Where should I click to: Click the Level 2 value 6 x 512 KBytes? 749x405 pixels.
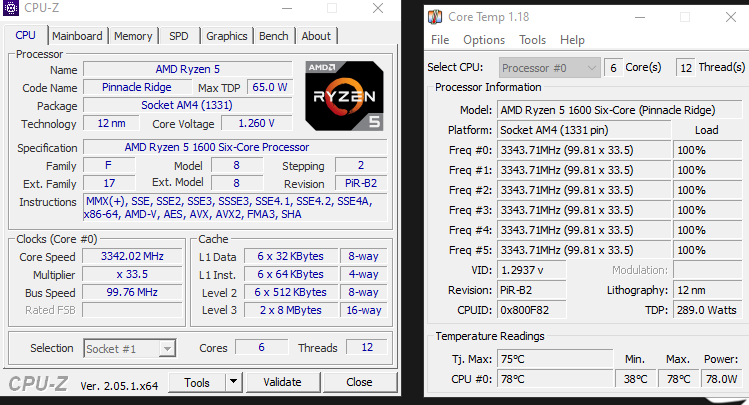[290, 292]
